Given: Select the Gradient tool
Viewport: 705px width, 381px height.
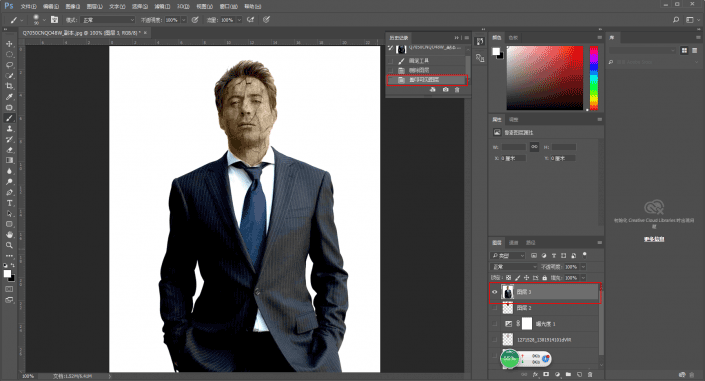Looking at the screenshot, I should tap(9, 160).
